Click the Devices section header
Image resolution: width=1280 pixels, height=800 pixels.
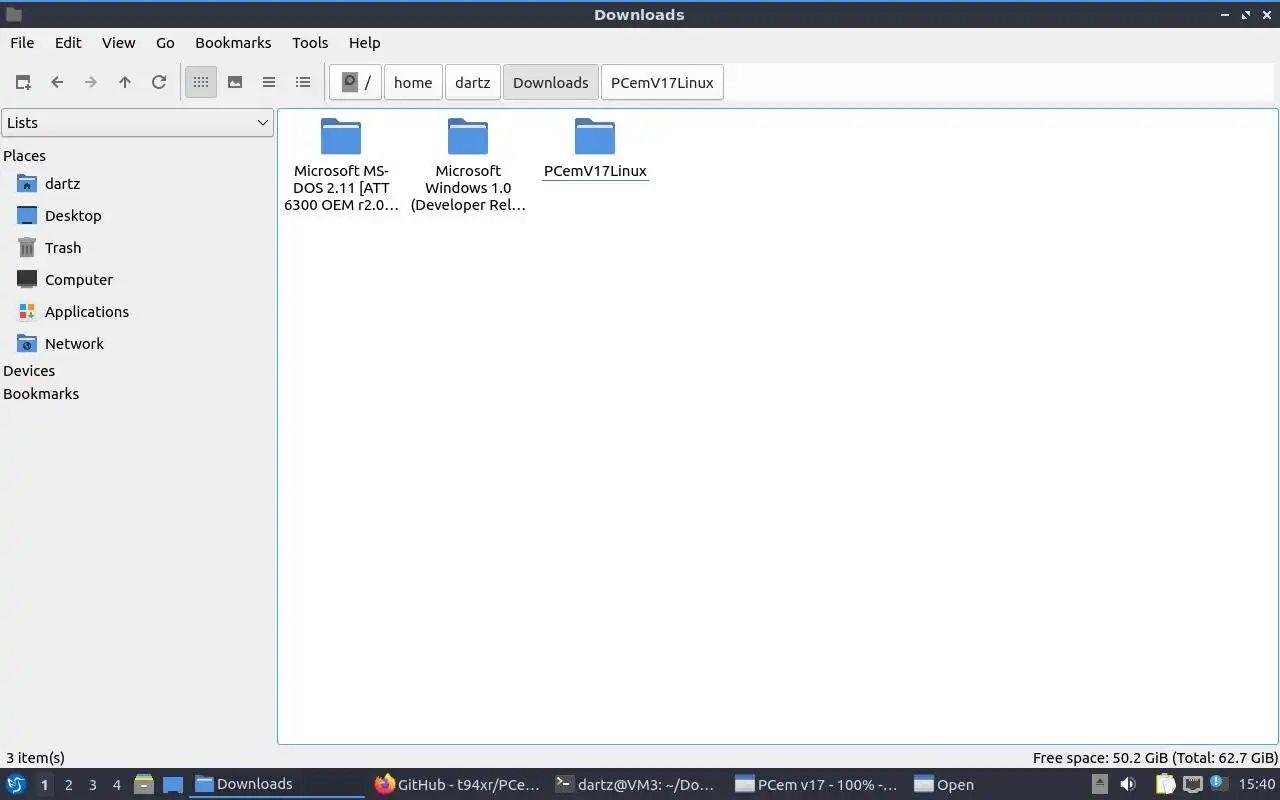(29, 371)
